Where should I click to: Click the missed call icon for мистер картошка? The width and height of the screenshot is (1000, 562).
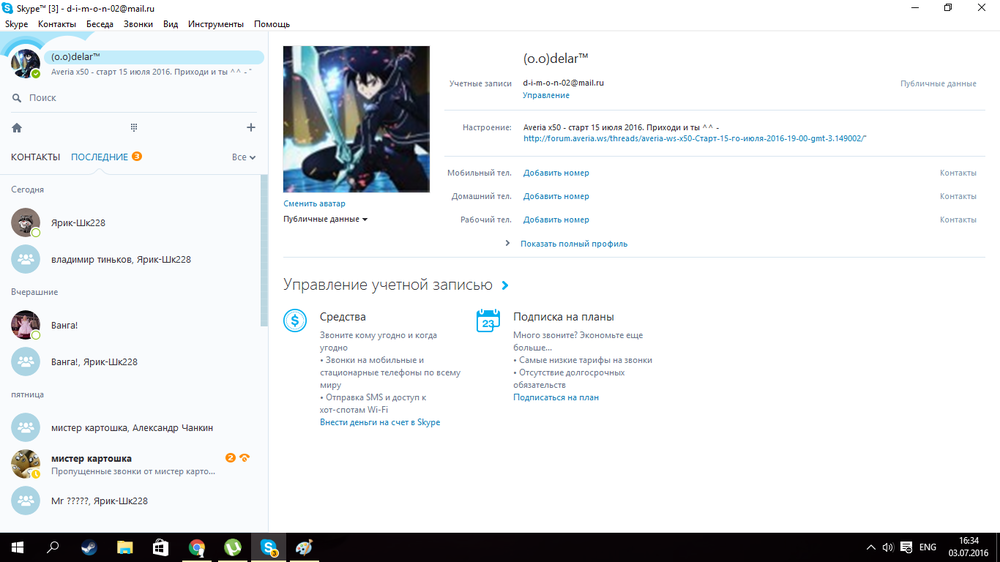244,458
